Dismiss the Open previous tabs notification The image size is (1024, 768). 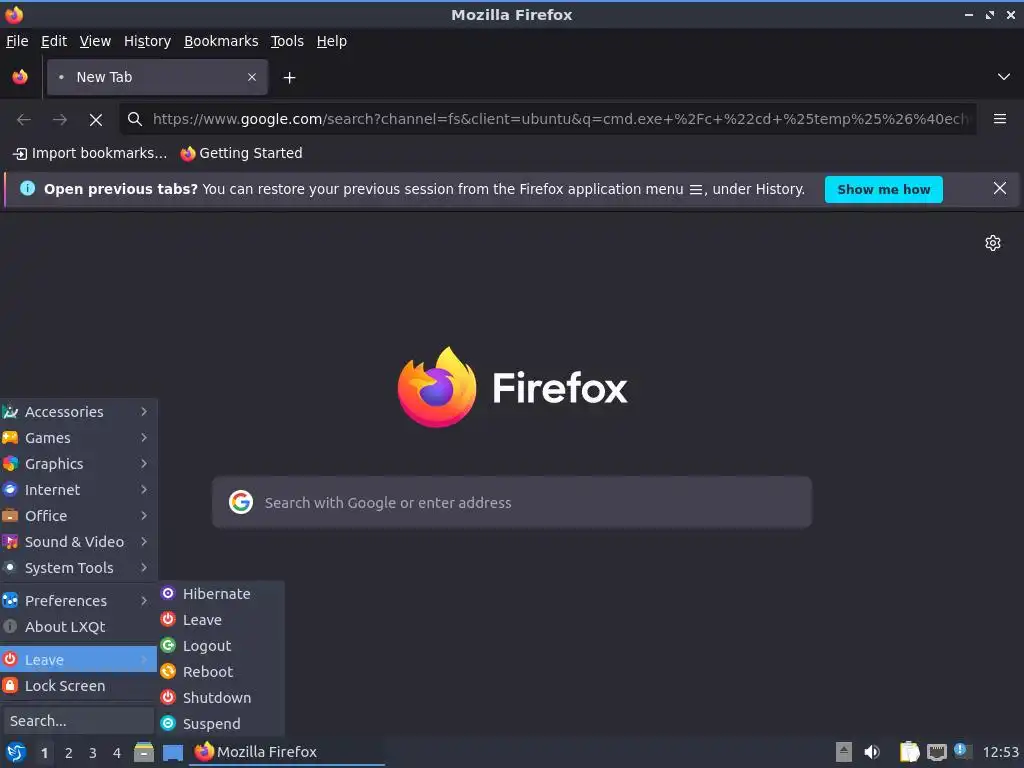click(x=999, y=189)
